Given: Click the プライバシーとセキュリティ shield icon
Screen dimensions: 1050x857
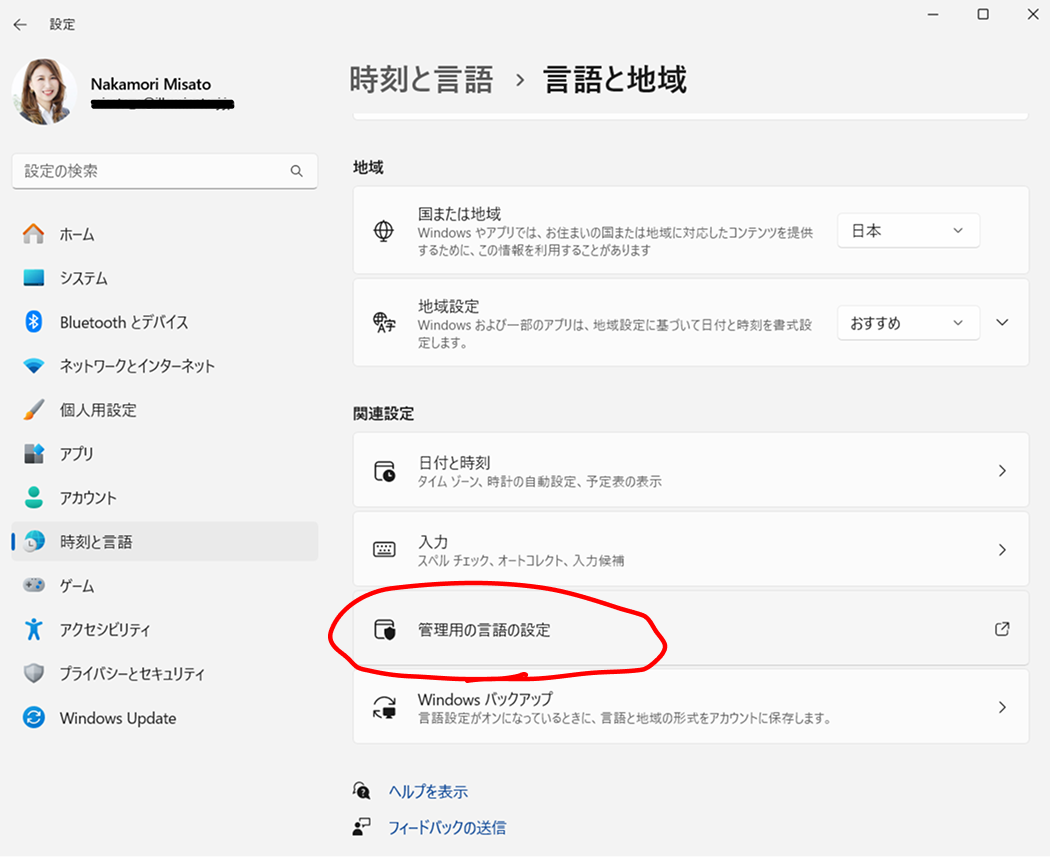Looking at the screenshot, I should coord(33,674).
